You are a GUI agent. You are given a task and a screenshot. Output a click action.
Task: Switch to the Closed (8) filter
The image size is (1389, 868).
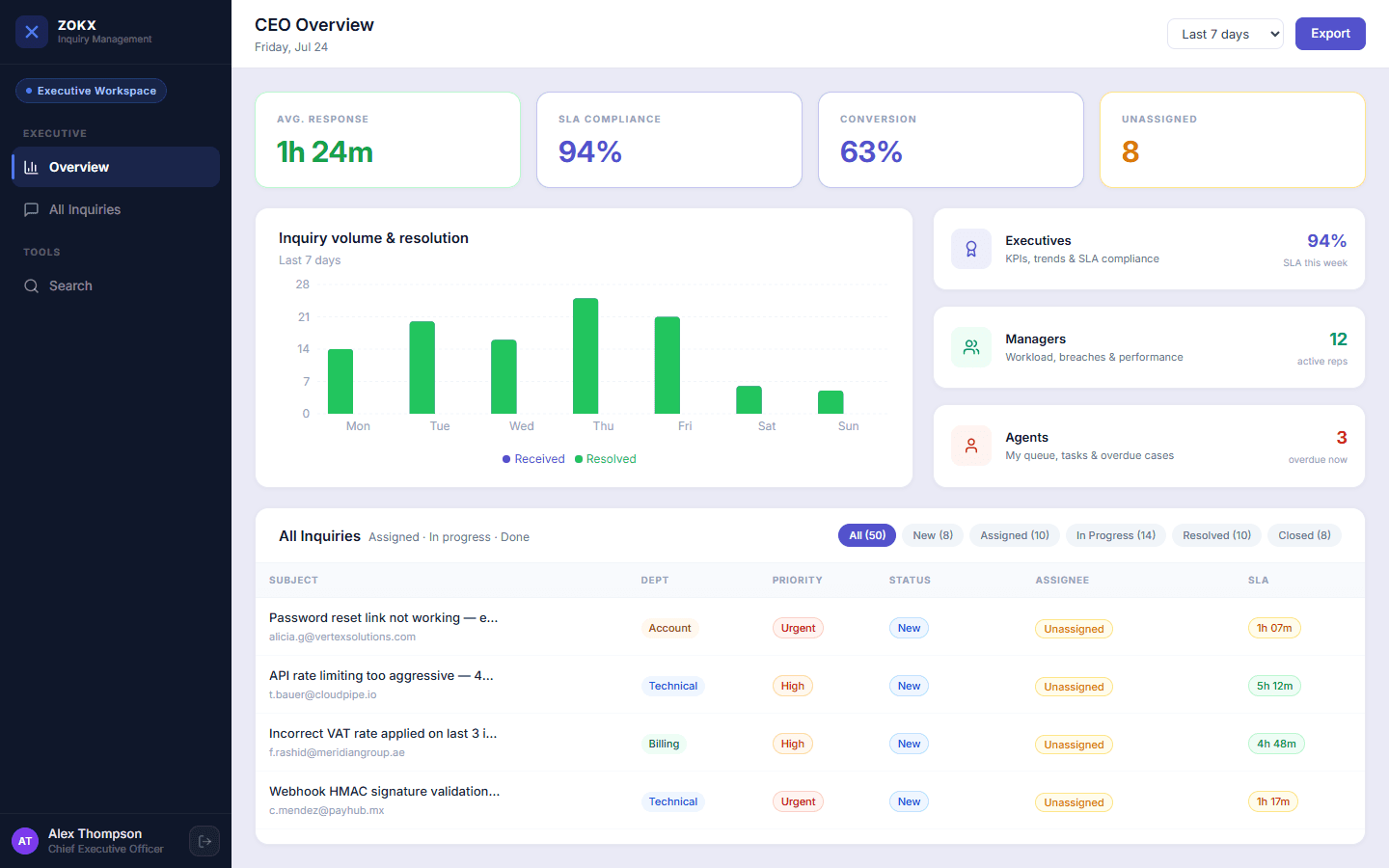[1304, 535]
